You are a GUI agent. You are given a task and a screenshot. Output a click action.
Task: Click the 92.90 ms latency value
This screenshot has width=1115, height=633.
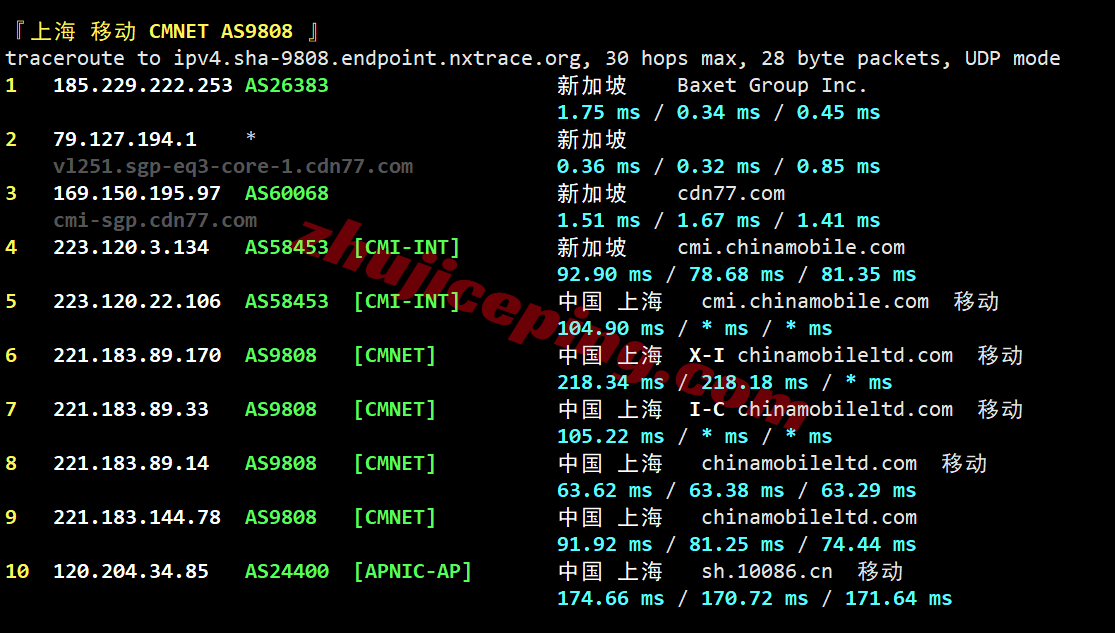pos(604,274)
